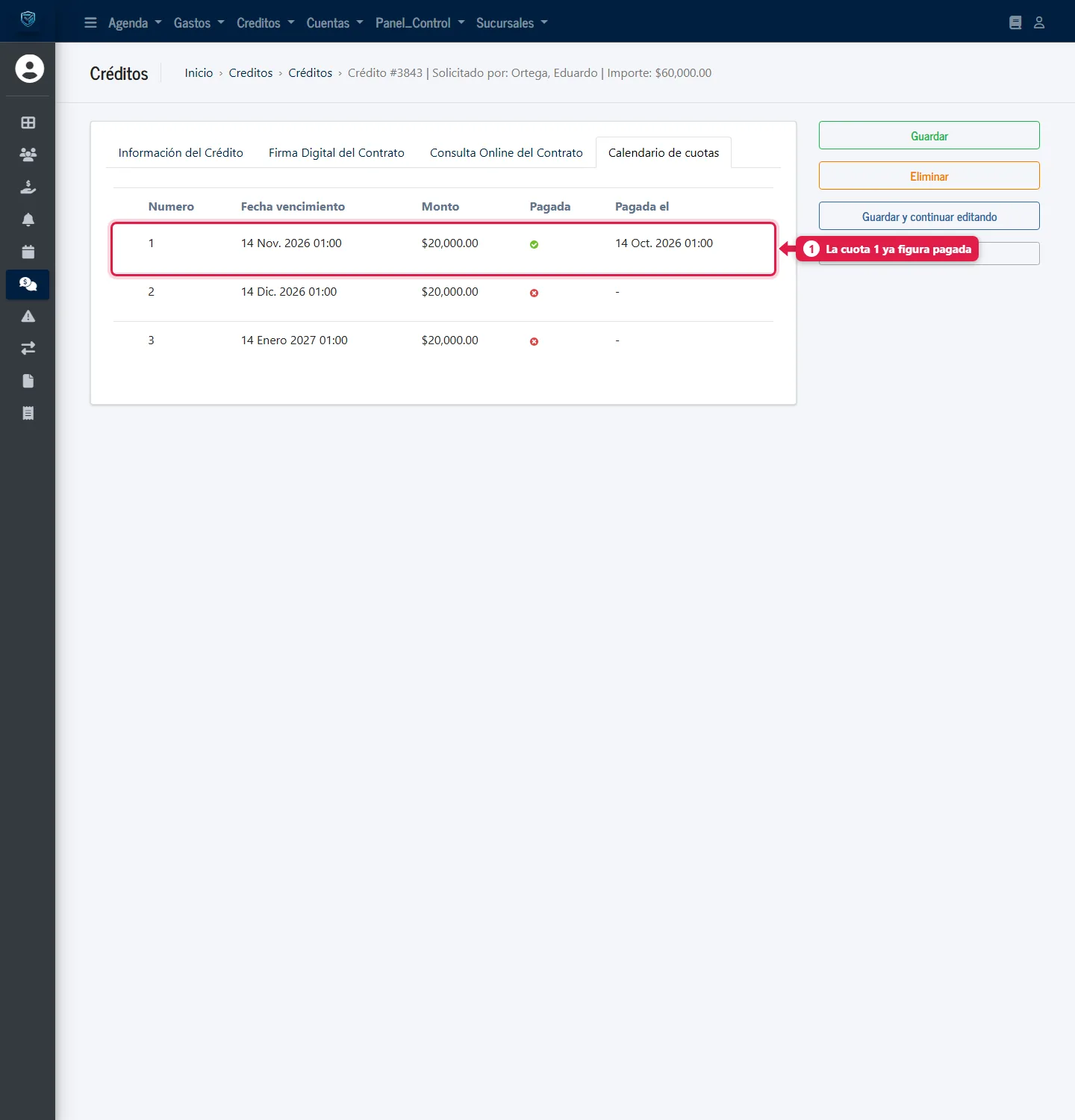Click the green Guardar button
The width and height of the screenshot is (1075, 1120).
pos(929,136)
